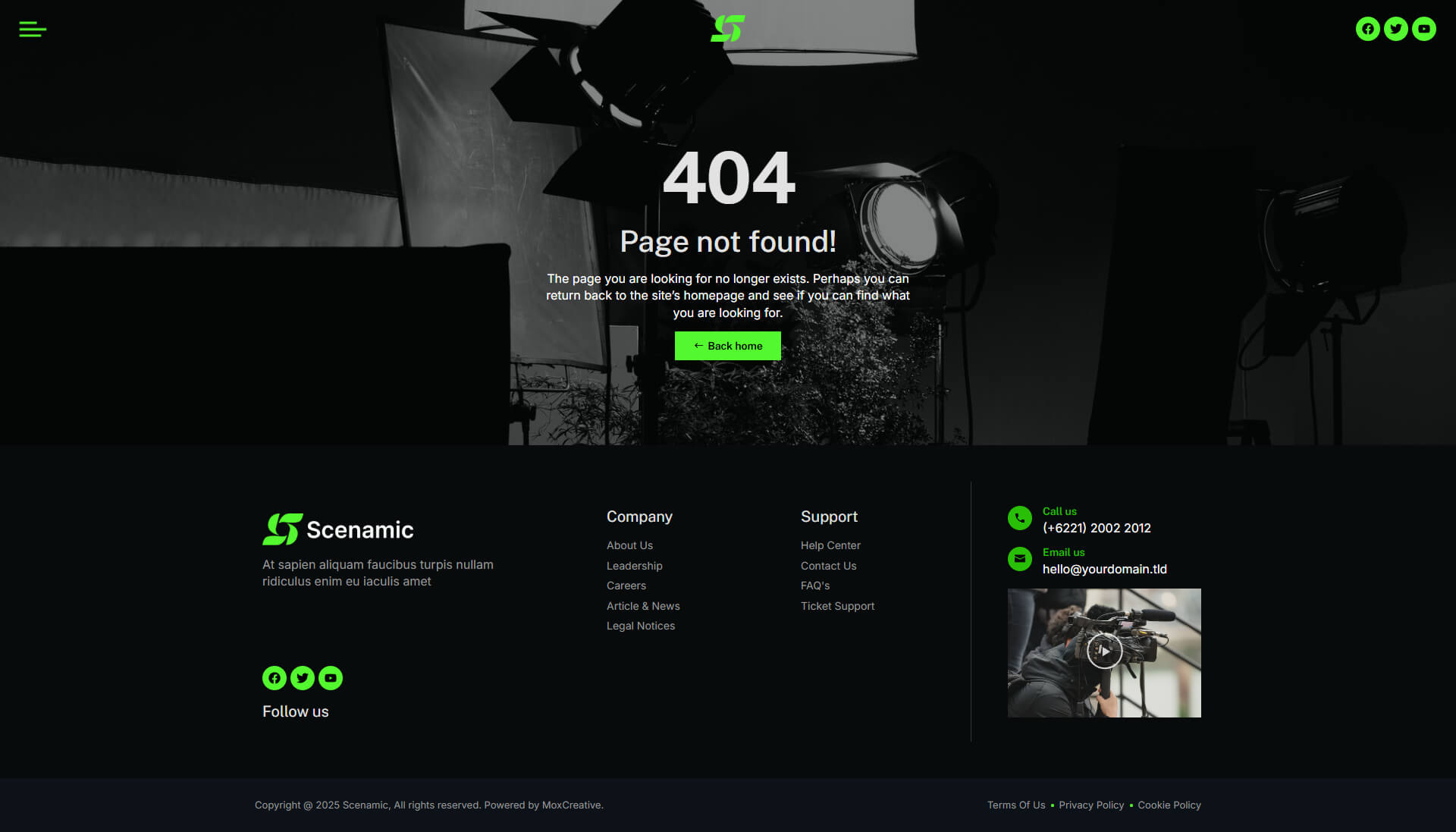
Task: Open the Legal Notices link
Action: click(x=641, y=626)
